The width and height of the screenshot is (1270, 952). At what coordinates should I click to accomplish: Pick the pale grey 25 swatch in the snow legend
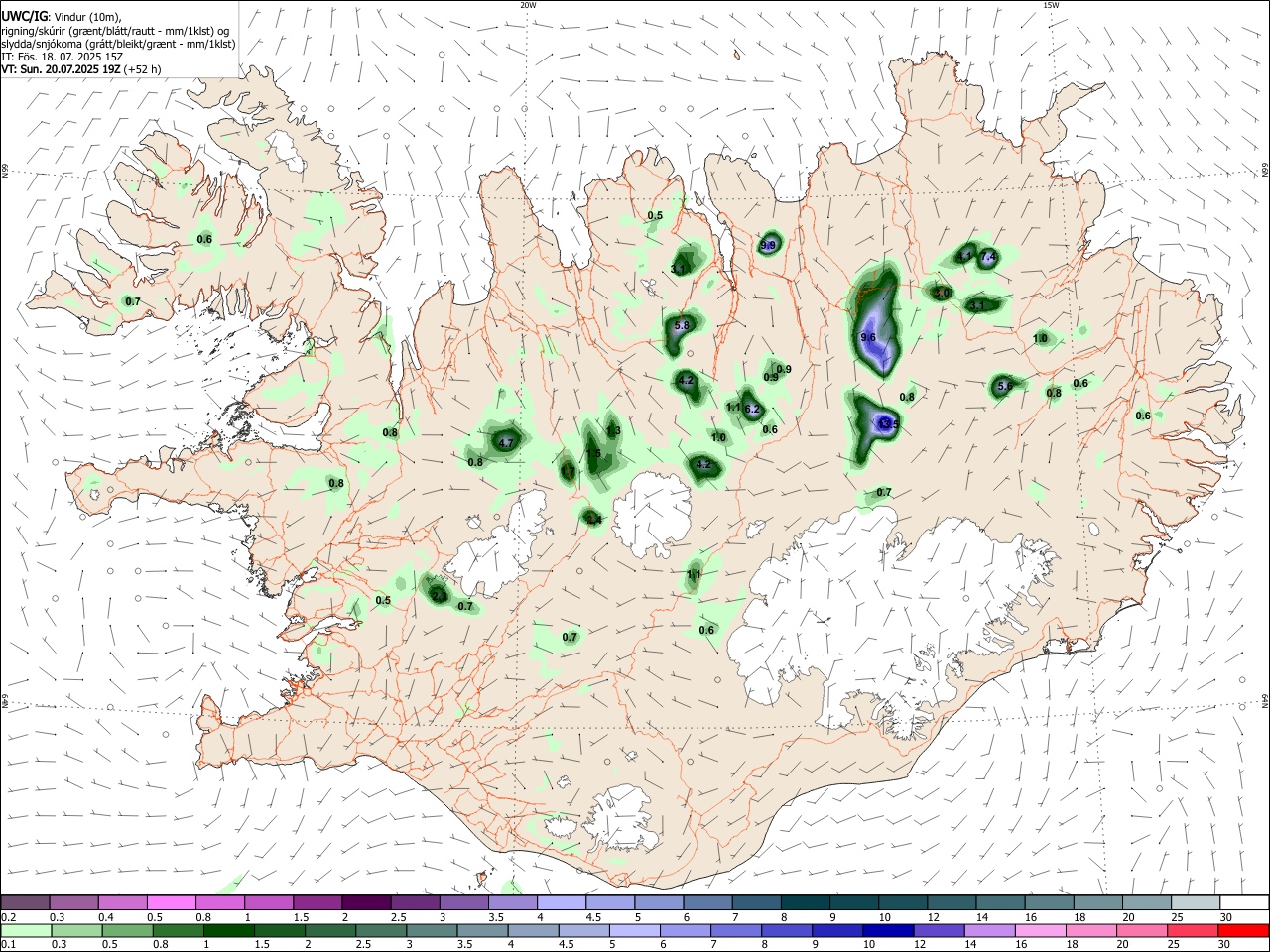click(x=1195, y=902)
